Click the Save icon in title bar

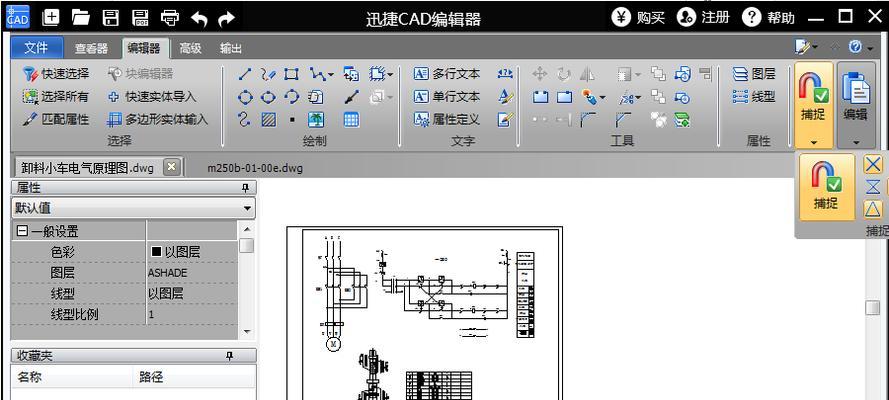111,18
